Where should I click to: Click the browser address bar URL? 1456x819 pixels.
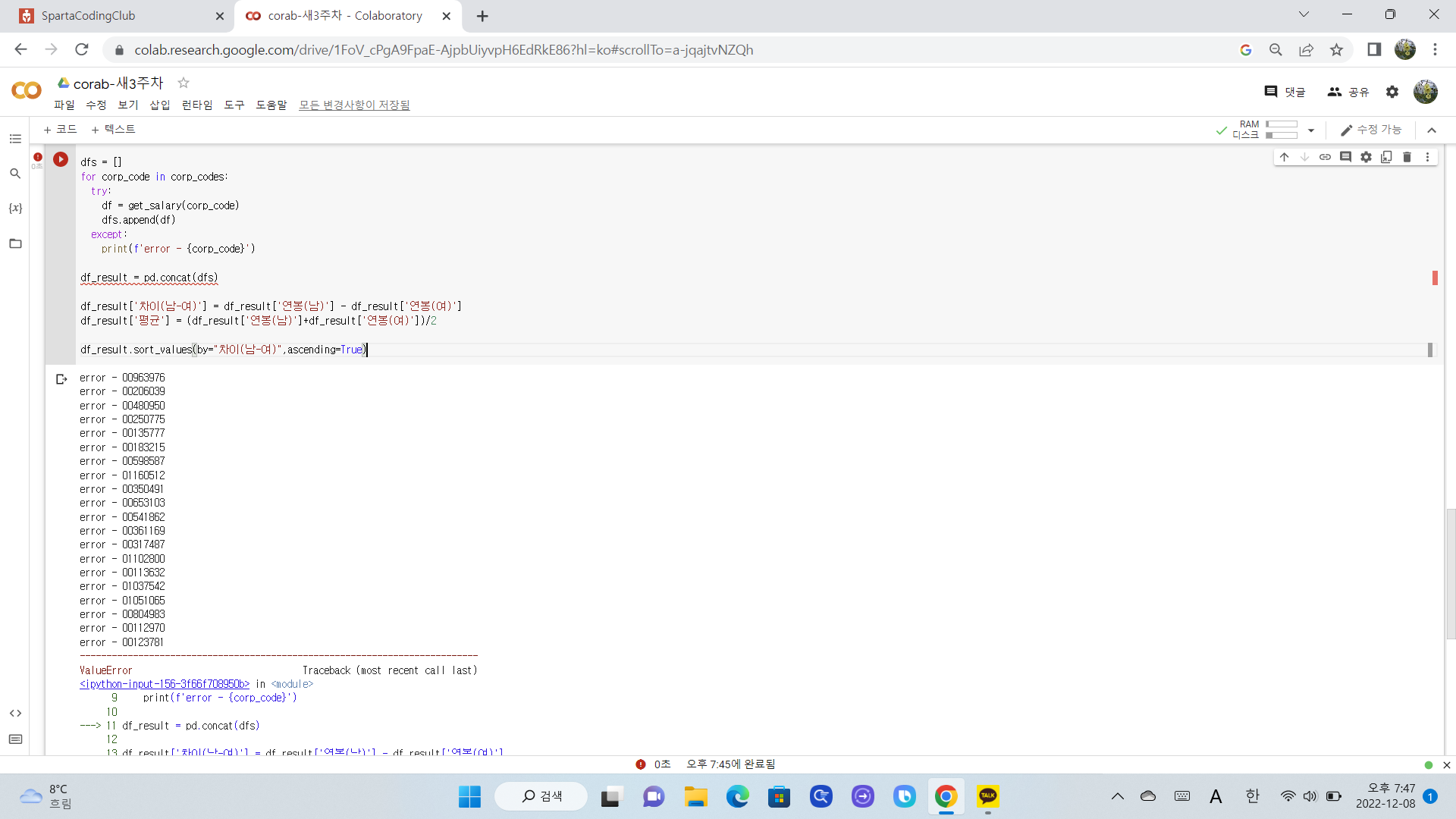pyautogui.click(x=444, y=50)
